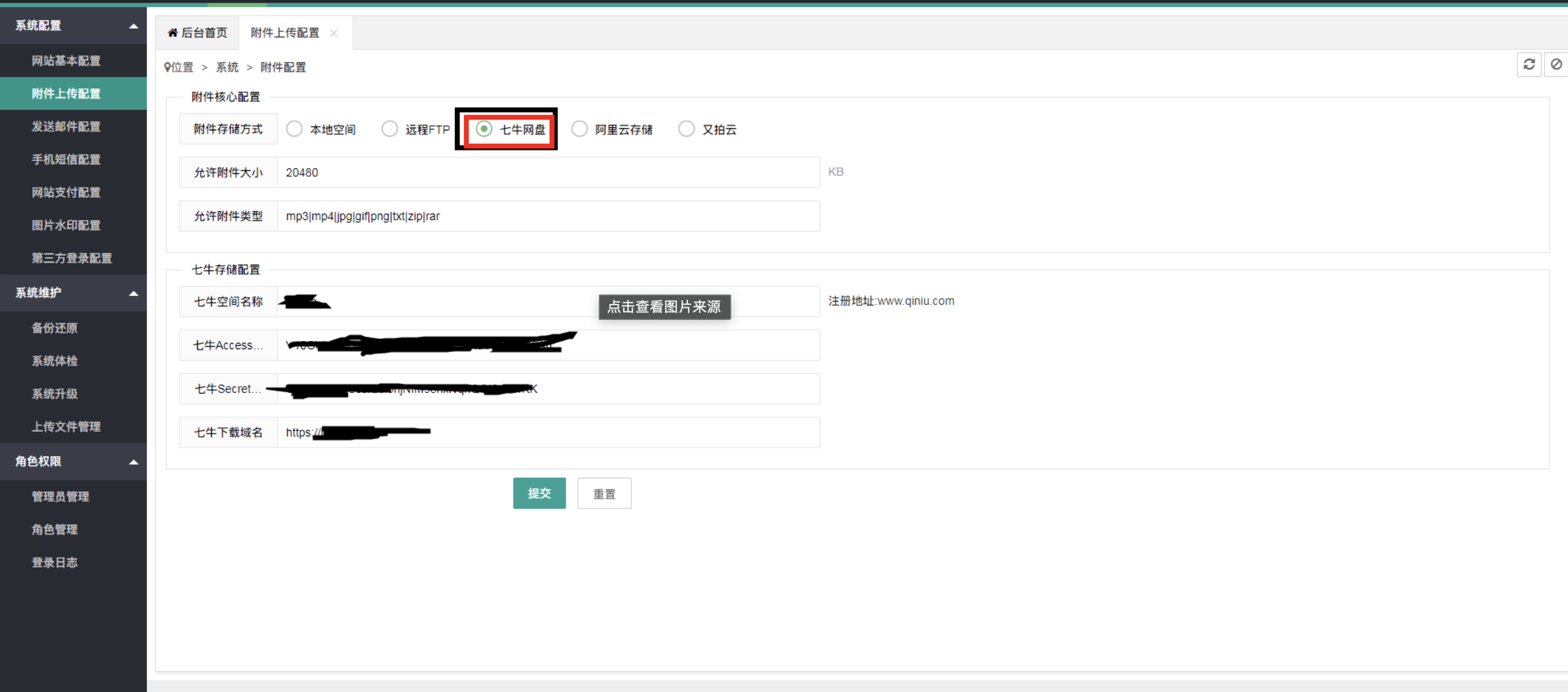Click the refresh icon at top right
Image resolution: width=1568 pixels, height=692 pixels.
[x=1529, y=64]
